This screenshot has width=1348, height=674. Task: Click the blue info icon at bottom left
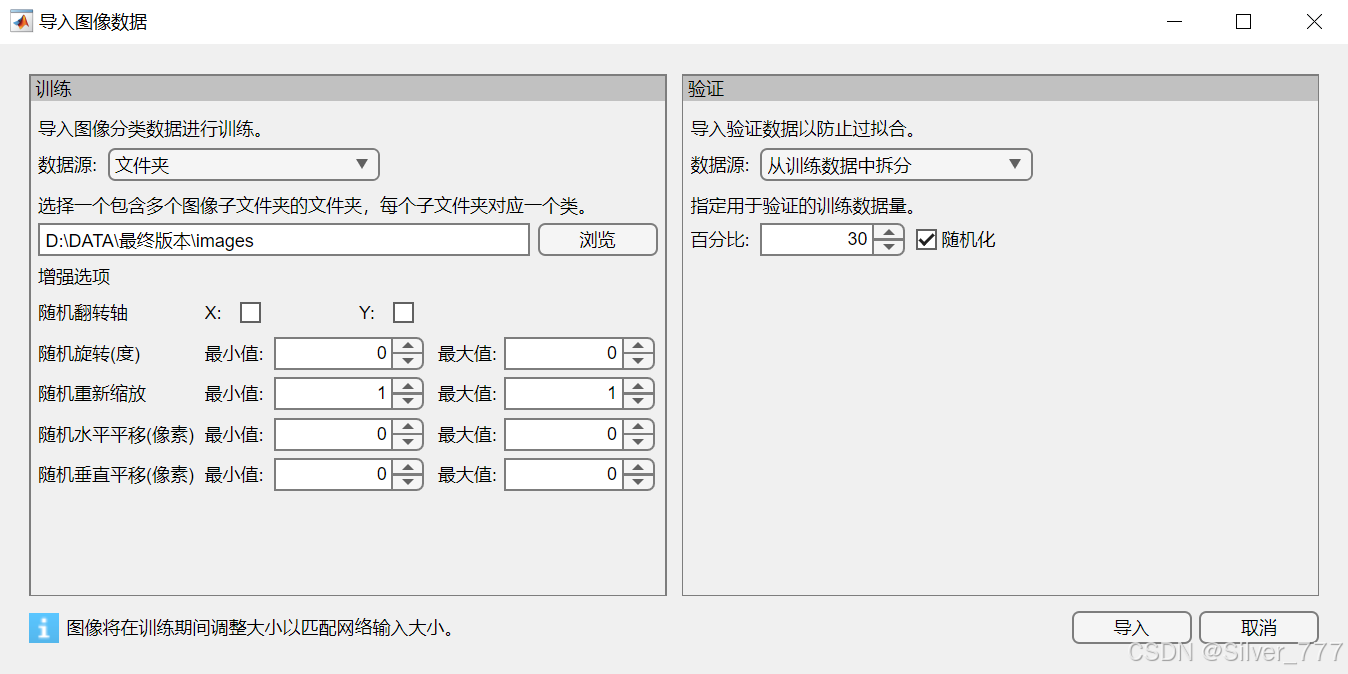point(44,628)
